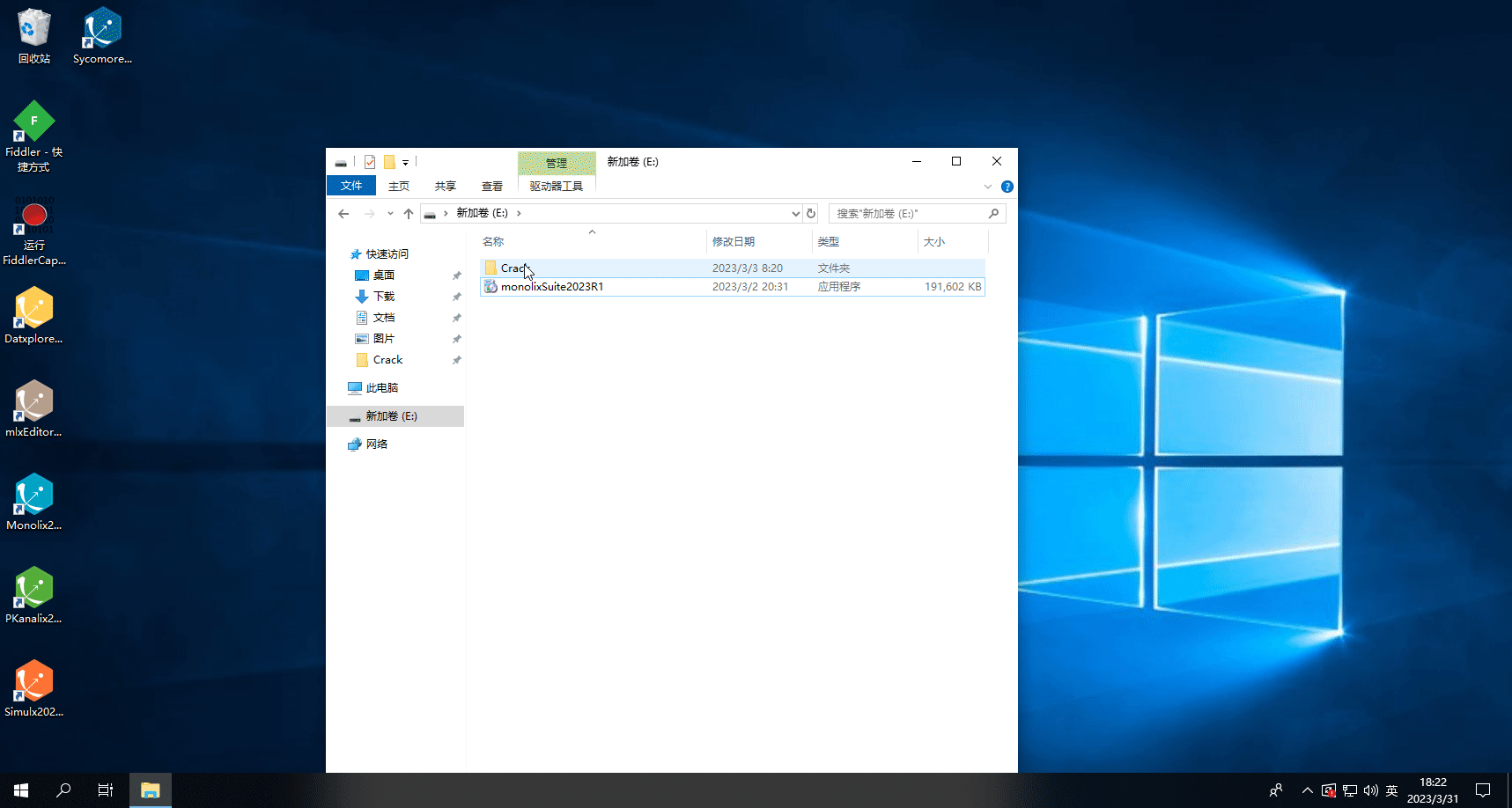Select 下载 in navigation pane

point(383,297)
